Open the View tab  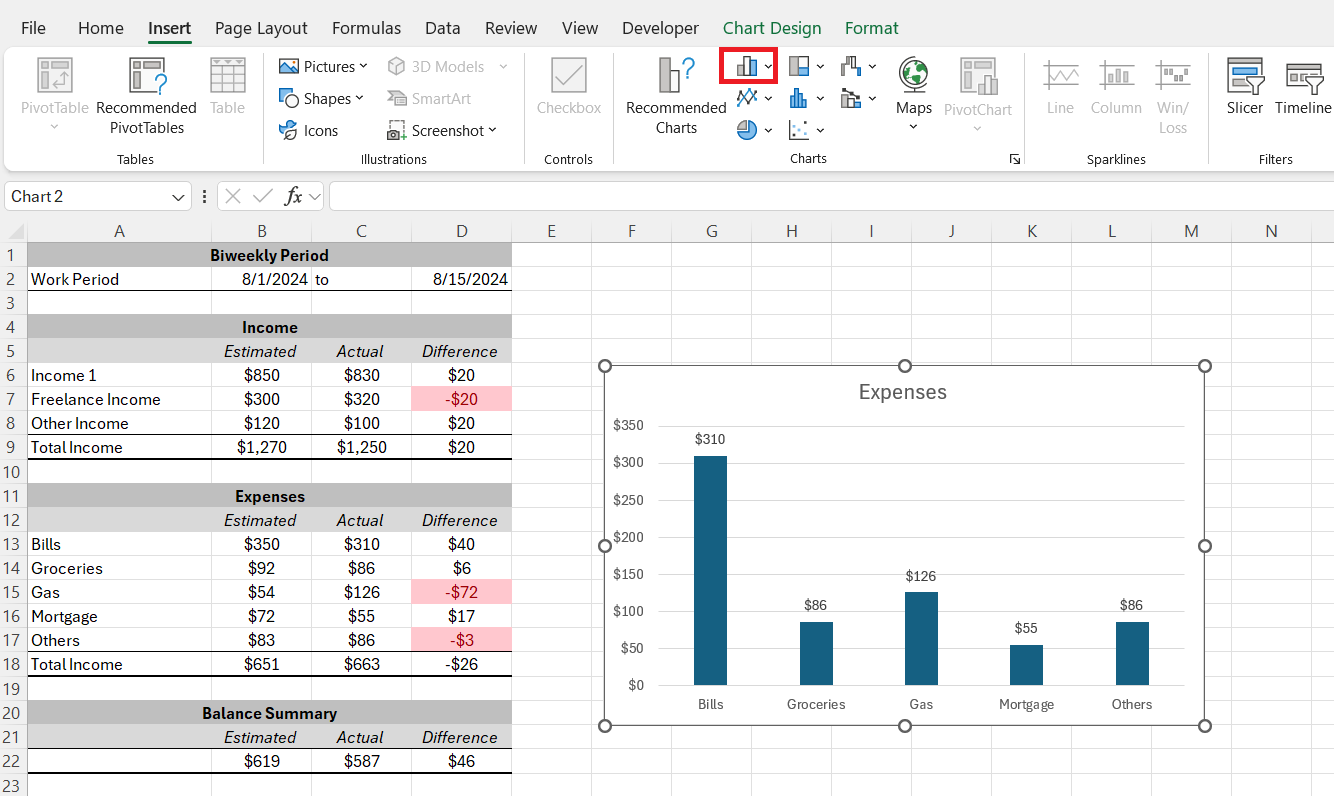[580, 28]
